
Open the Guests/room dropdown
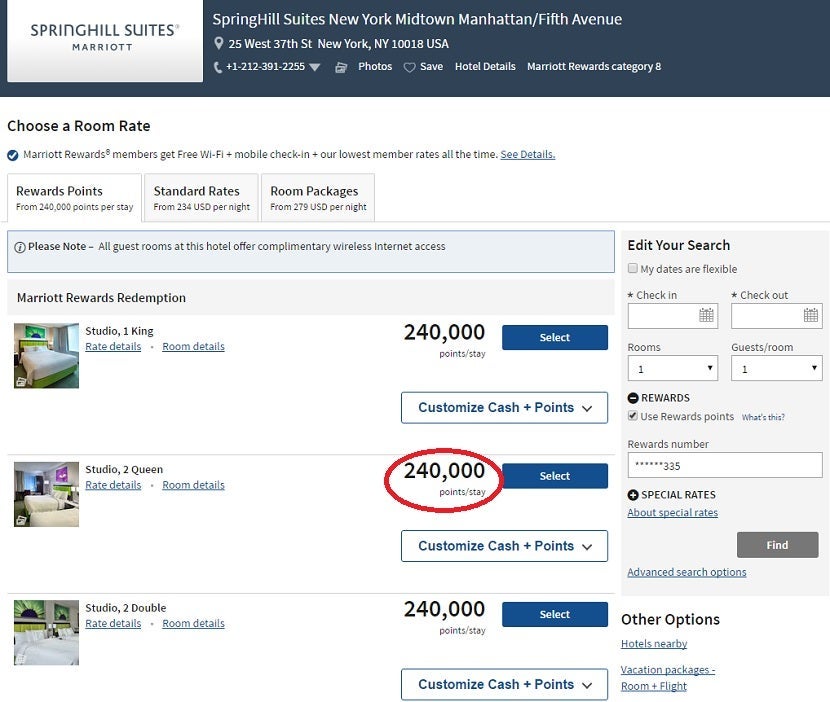[777, 368]
